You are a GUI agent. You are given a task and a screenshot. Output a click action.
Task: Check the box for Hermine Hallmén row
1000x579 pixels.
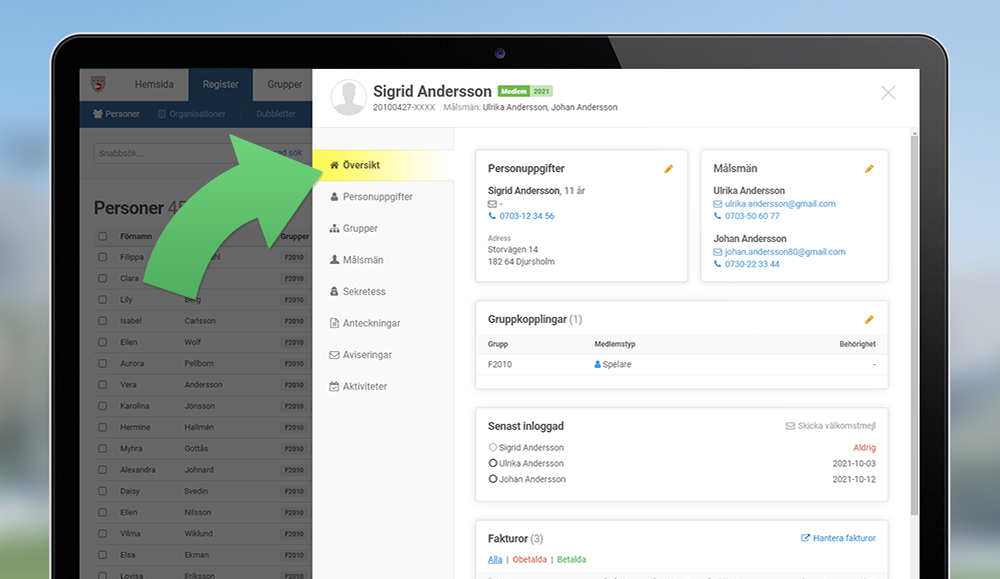(102, 427)
